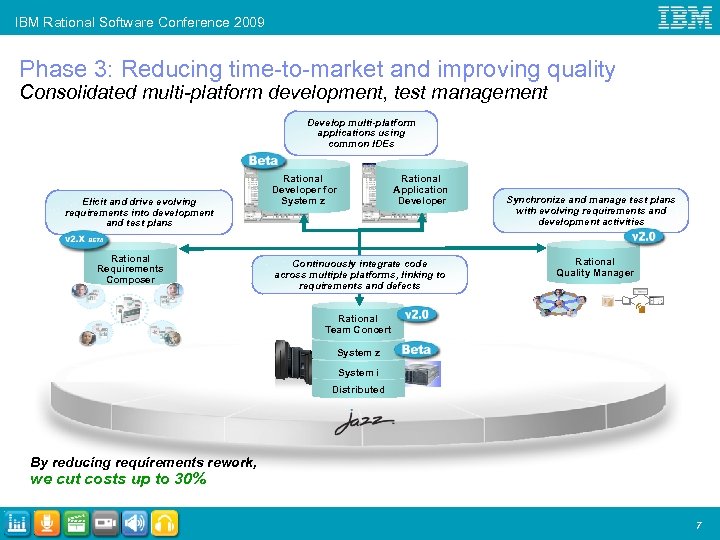Click the blue speaker volume icon

pos(135,523)
